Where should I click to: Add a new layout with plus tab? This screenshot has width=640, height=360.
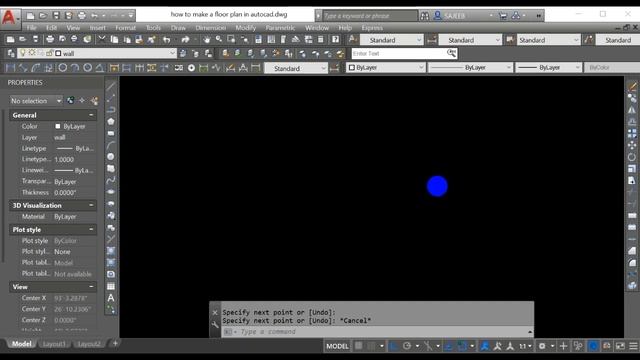point(115,344)
